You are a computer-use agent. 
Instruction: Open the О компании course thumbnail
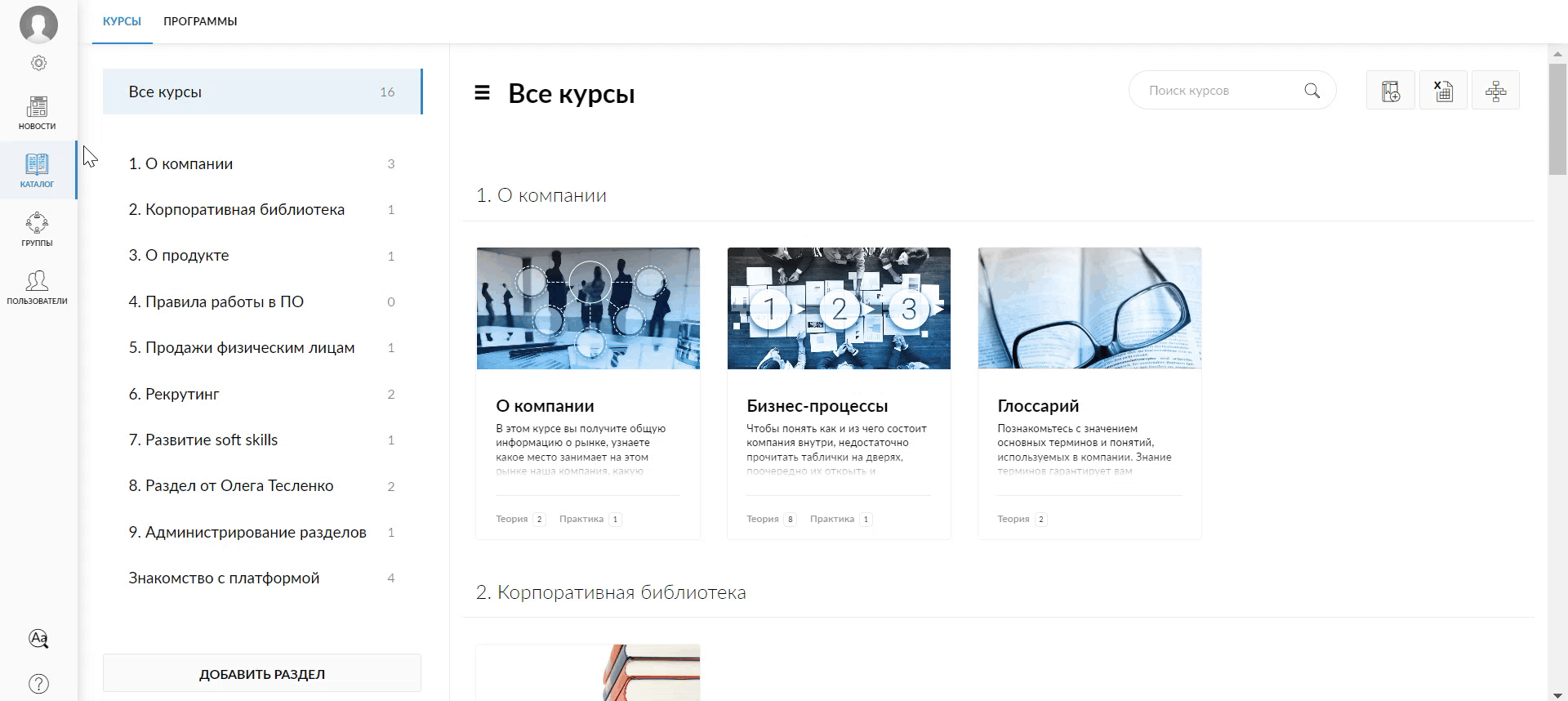[588, 308]
